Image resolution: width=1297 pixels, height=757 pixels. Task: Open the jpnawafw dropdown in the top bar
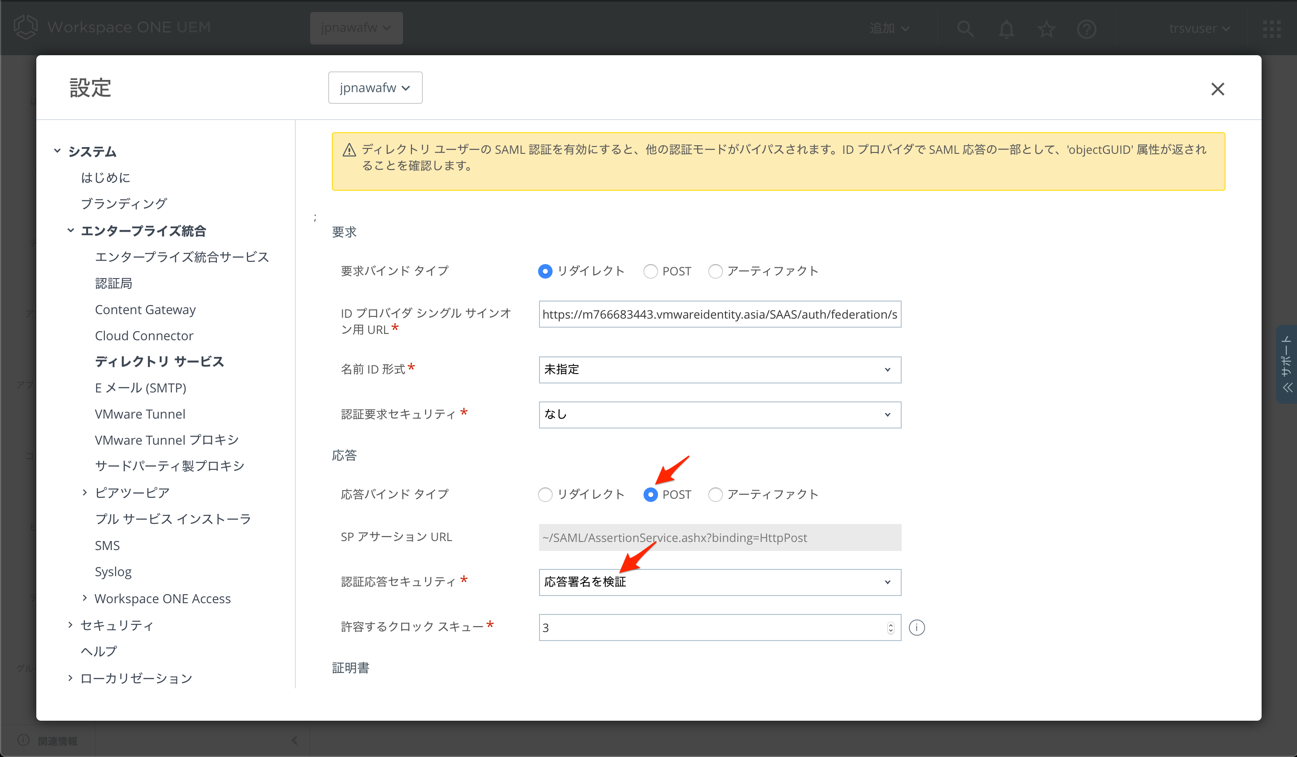point(356,28)
